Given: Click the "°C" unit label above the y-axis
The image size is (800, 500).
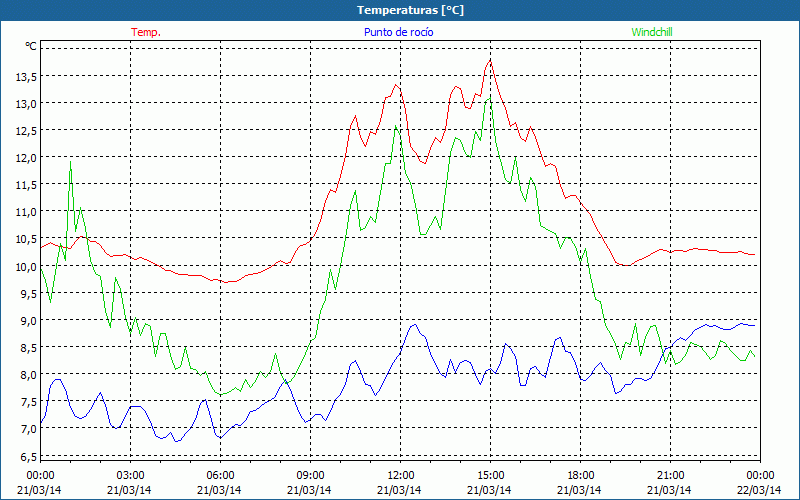Looking at the screenshot, I should (31, 46).
